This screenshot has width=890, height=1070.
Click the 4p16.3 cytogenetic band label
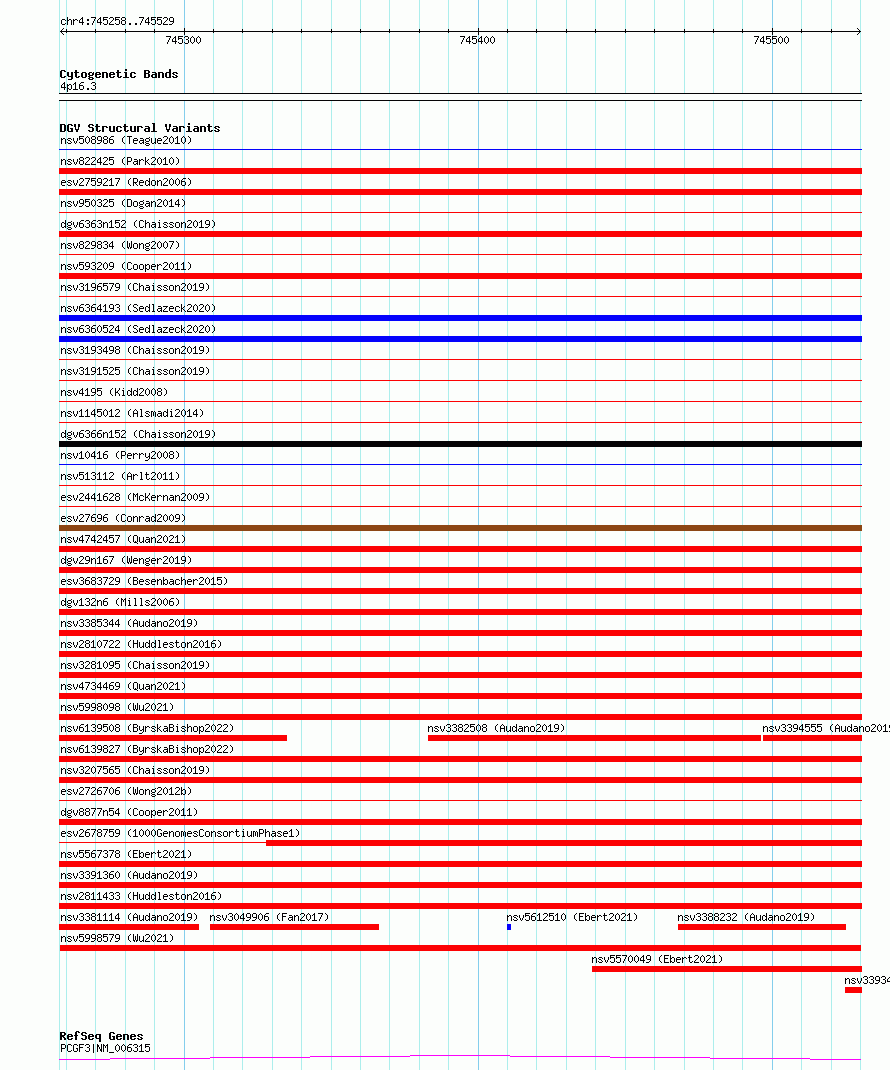[x=78, y=87]
